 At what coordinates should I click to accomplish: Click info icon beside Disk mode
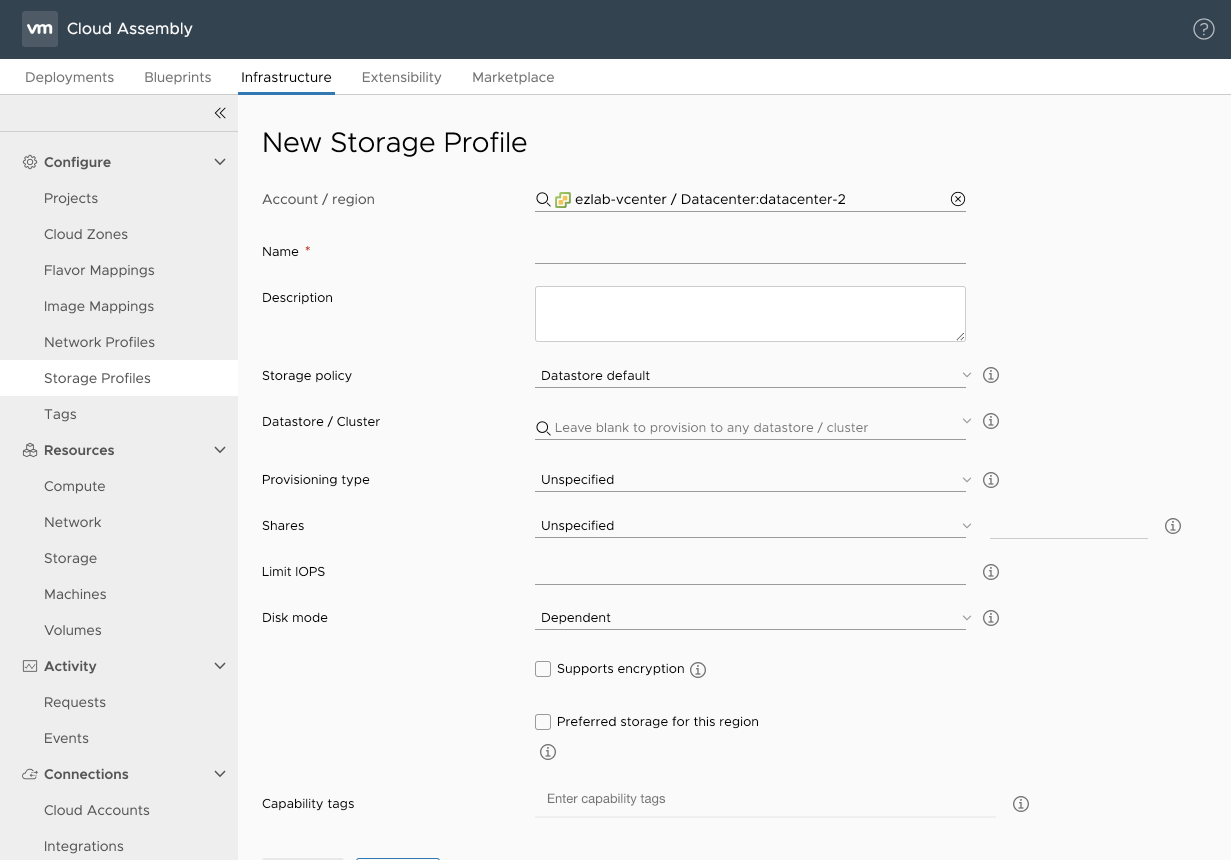(x=991, y=618)
